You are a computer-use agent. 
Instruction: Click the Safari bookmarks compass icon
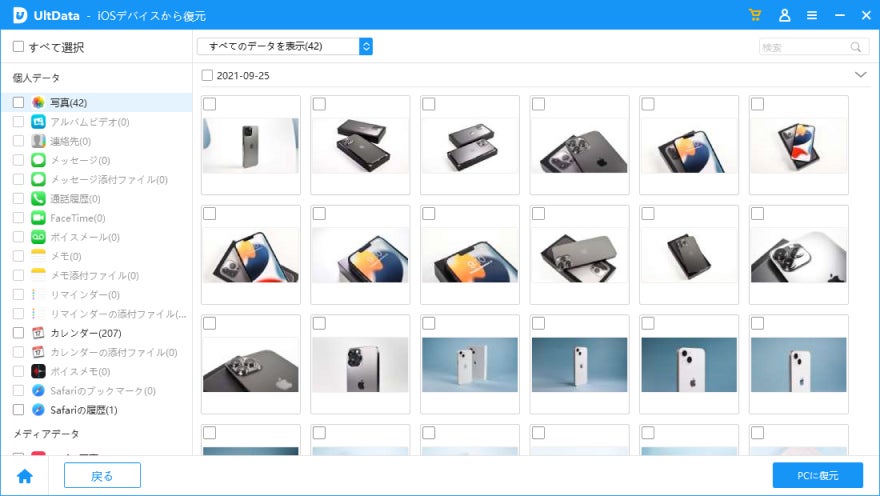[38, 391]
